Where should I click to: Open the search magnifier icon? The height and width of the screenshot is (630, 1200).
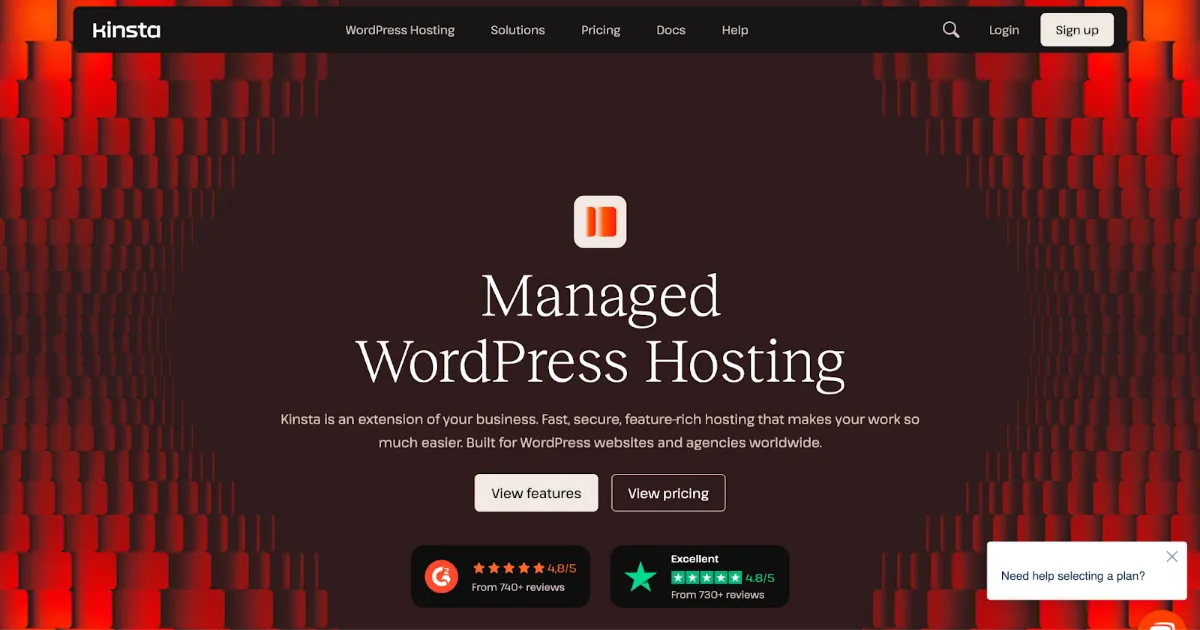pos(951,30)
